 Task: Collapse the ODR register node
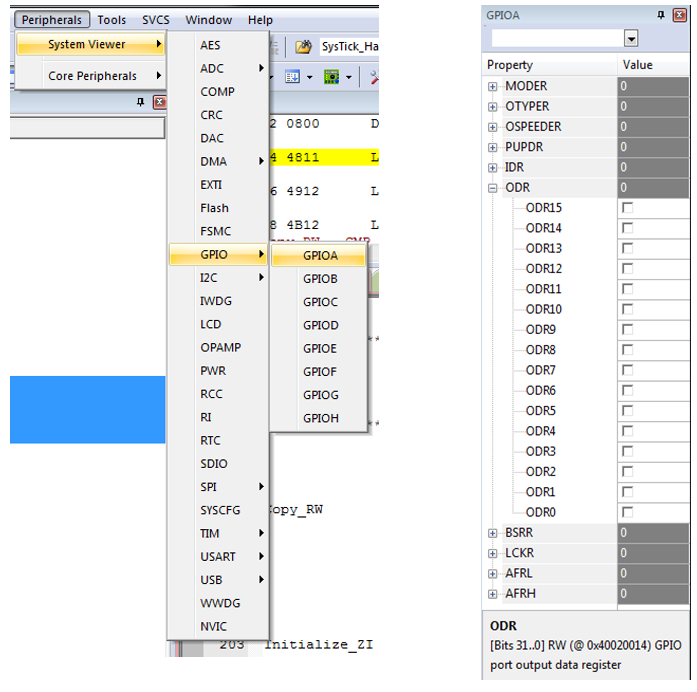(492, 188)
